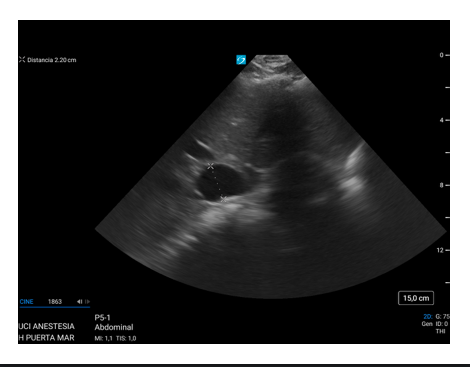The image size is (470, 367).
Task: Open the Abdominal preset label
Action: [x=114, y=327]
